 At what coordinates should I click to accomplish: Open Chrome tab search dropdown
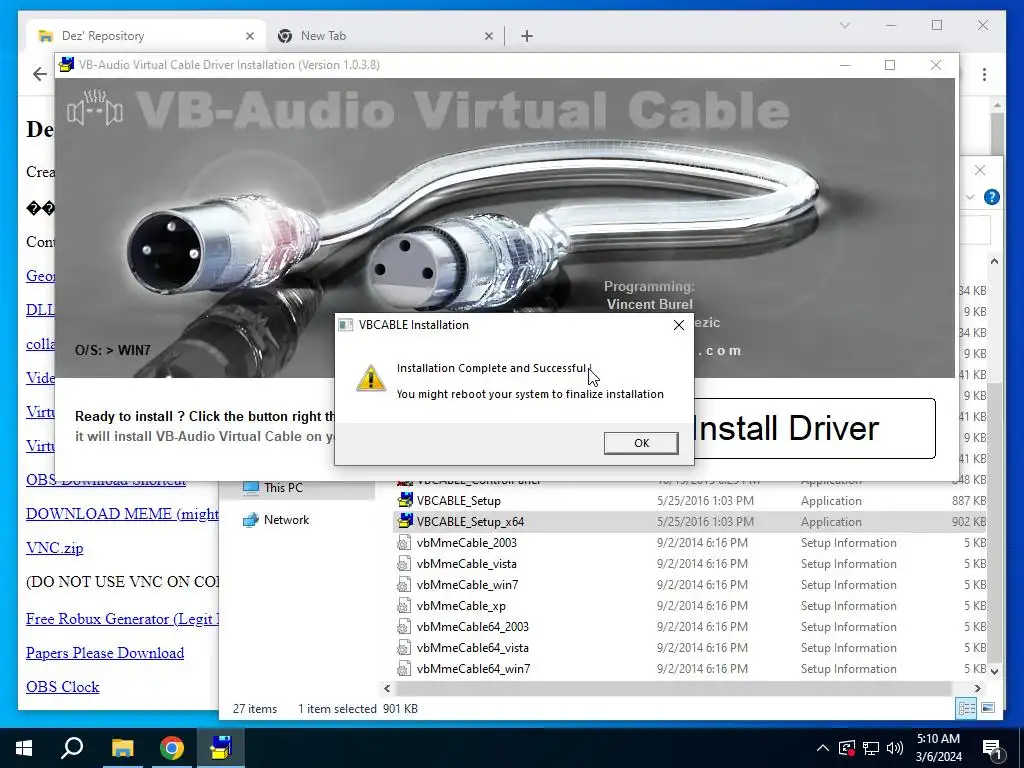pos(844,25)
